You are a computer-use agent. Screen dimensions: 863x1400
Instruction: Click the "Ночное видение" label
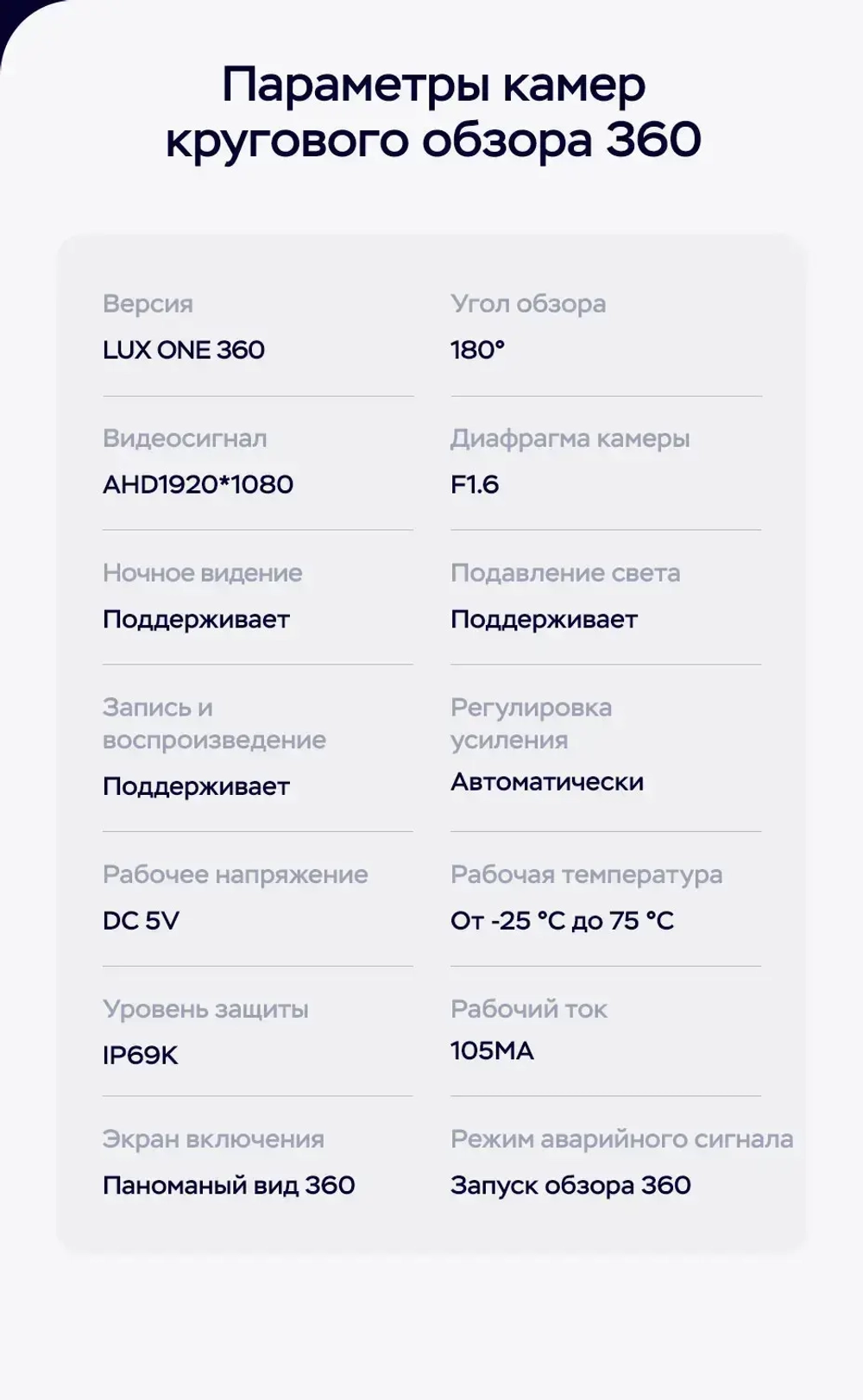pos(203,573)
